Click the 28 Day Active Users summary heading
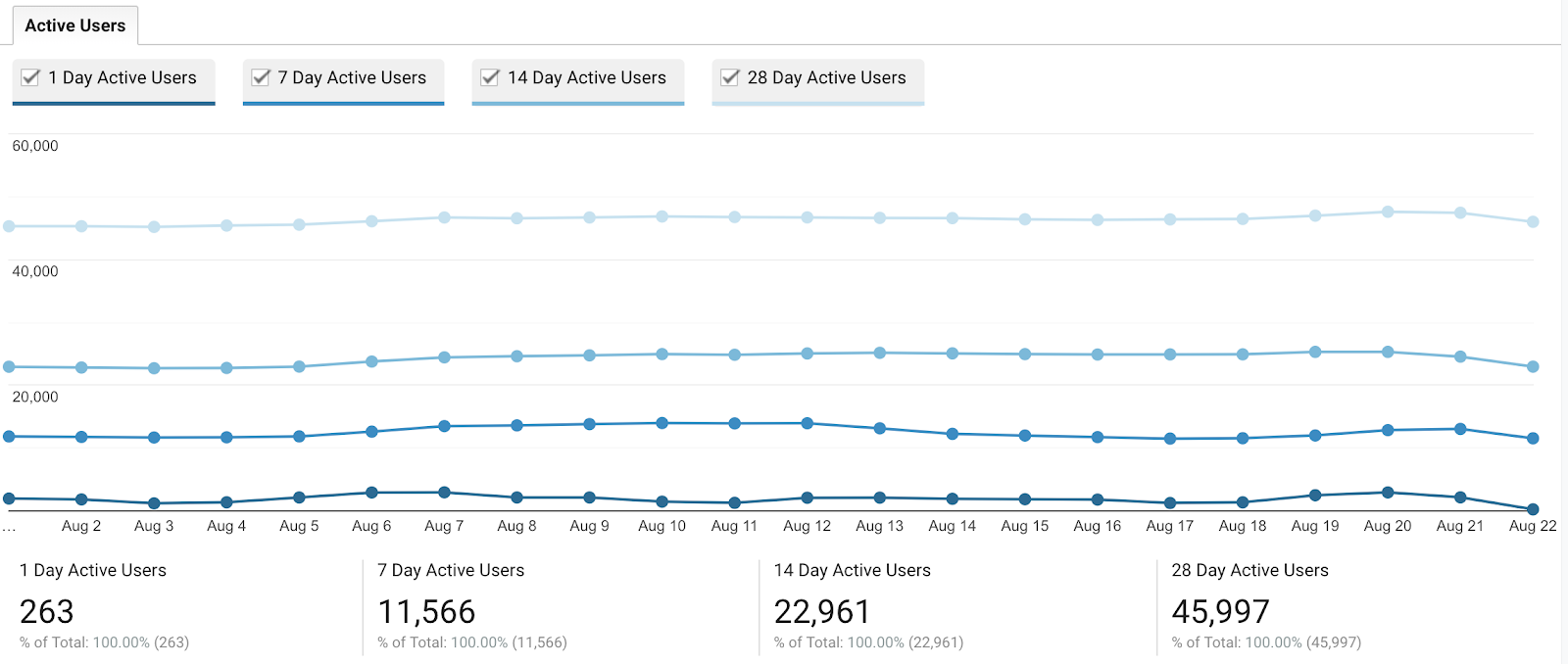 tap(1250, 570)
